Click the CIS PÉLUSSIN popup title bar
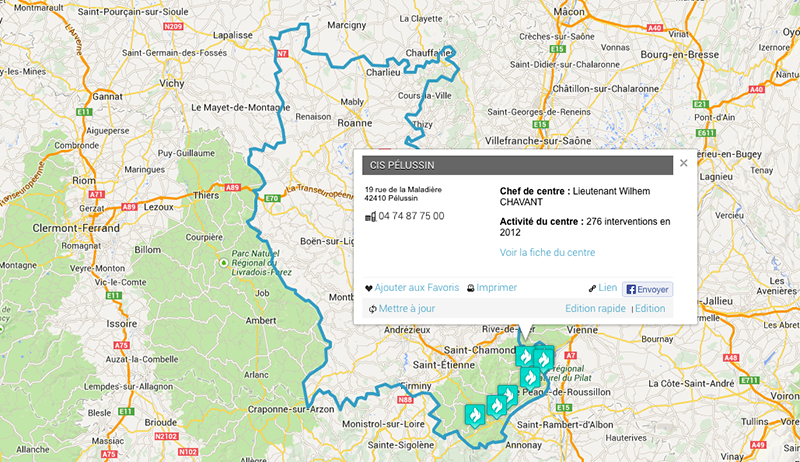The width and height of the screenshot is (800, 462). point(517,165)
